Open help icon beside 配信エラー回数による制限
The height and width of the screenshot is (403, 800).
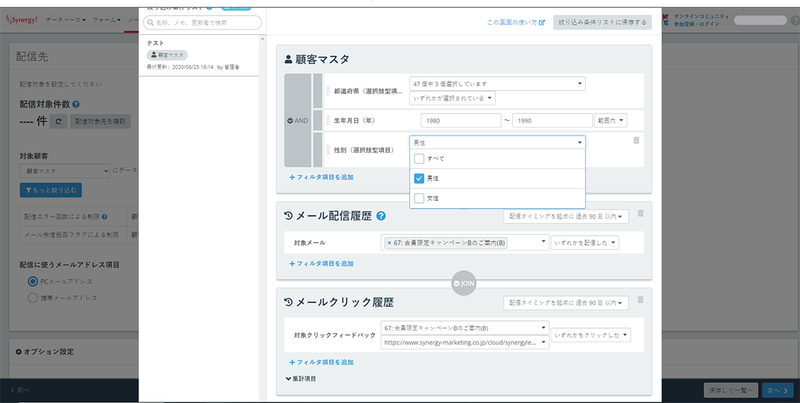105,217
